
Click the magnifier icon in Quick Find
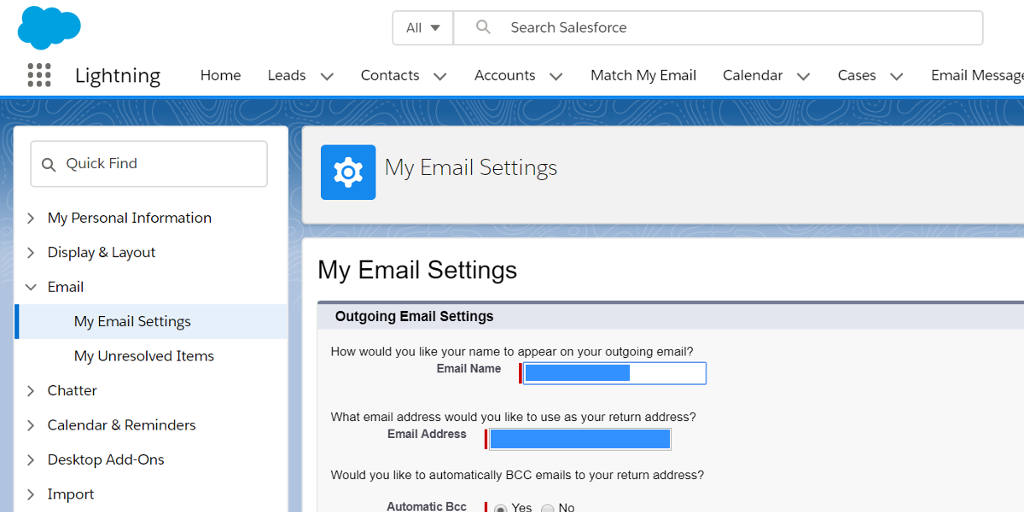48,165
